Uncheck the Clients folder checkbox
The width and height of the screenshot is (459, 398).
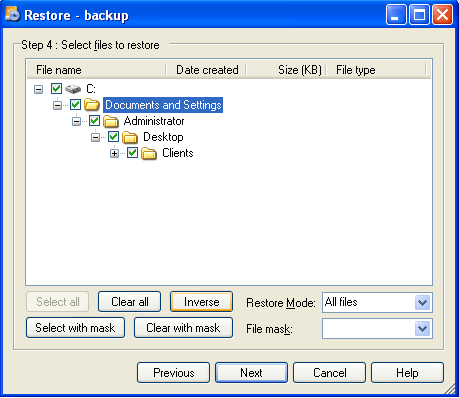click(132, 153)
